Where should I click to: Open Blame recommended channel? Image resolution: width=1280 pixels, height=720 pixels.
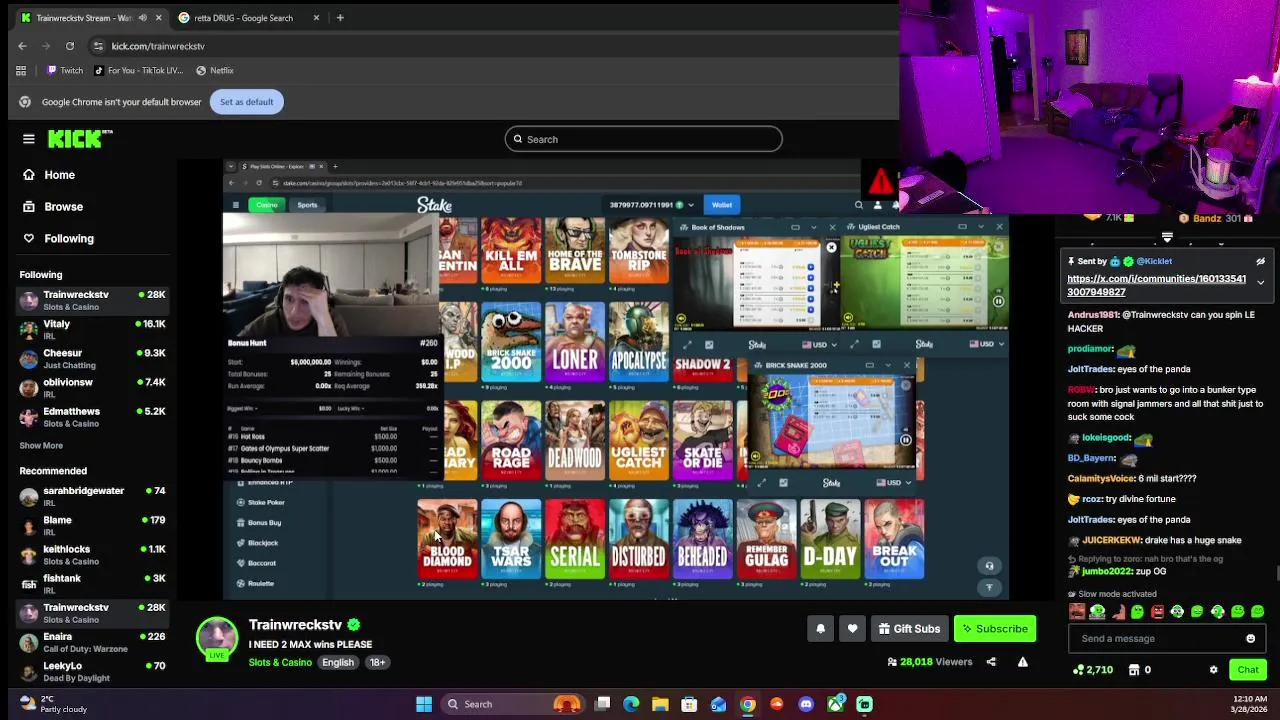[92, 525]
